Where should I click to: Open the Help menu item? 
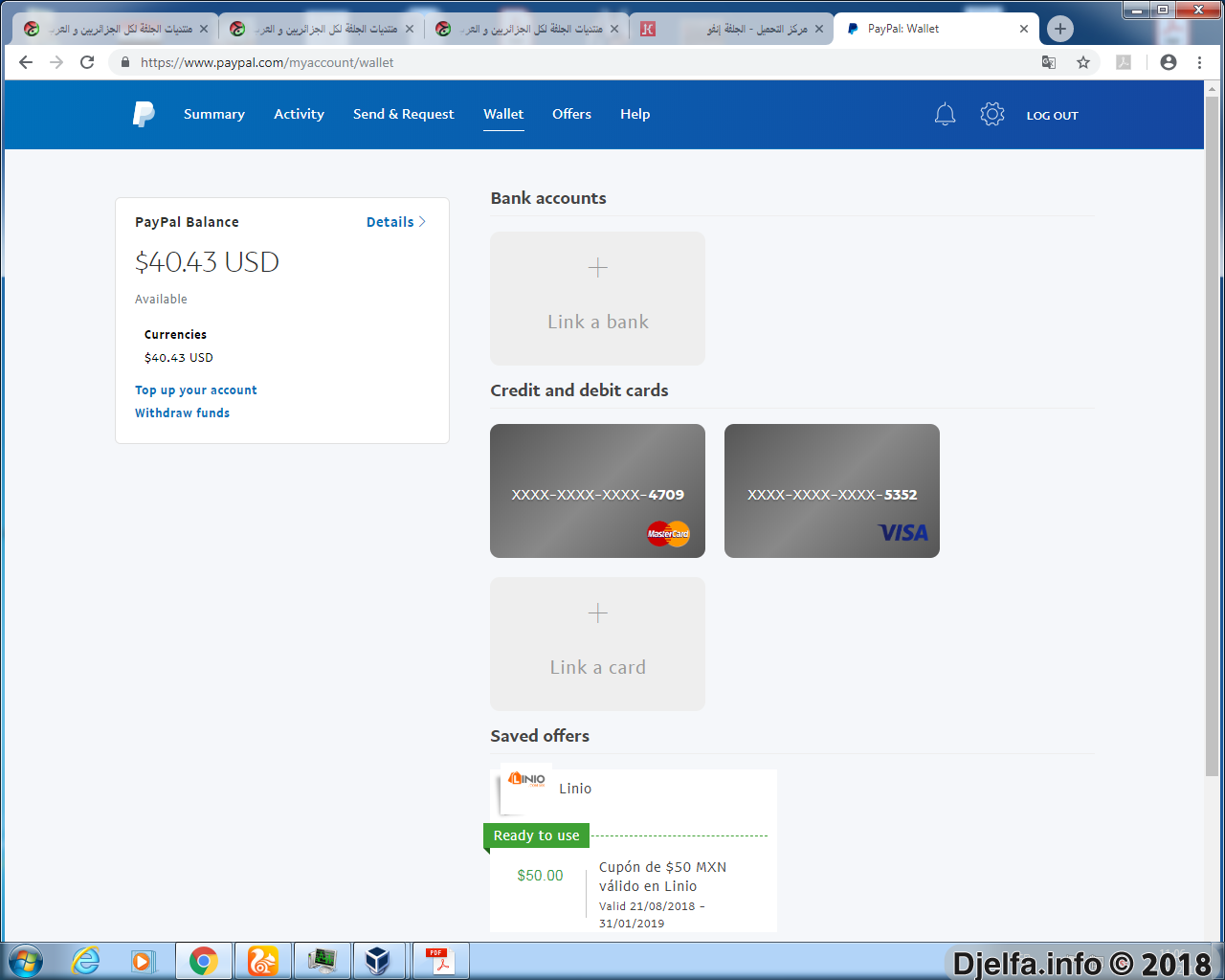tap(635, 114)
